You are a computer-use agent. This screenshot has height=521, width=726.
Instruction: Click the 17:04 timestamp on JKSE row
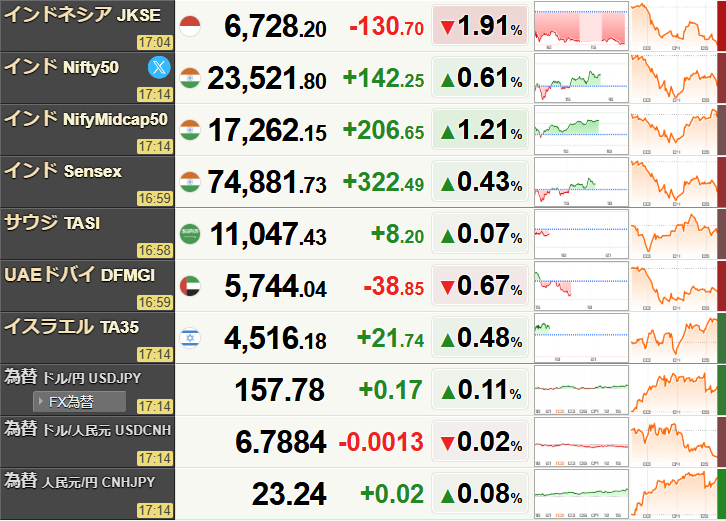[155, 43]
